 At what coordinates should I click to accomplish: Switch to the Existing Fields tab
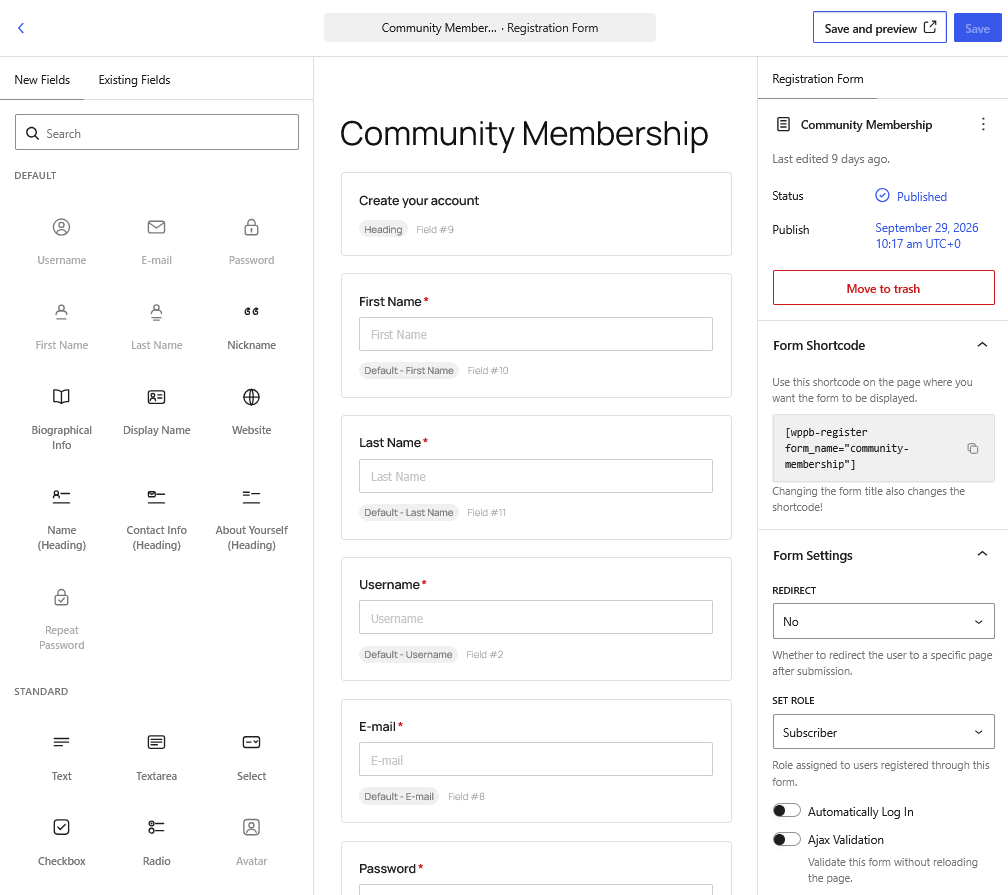[134, 80]
